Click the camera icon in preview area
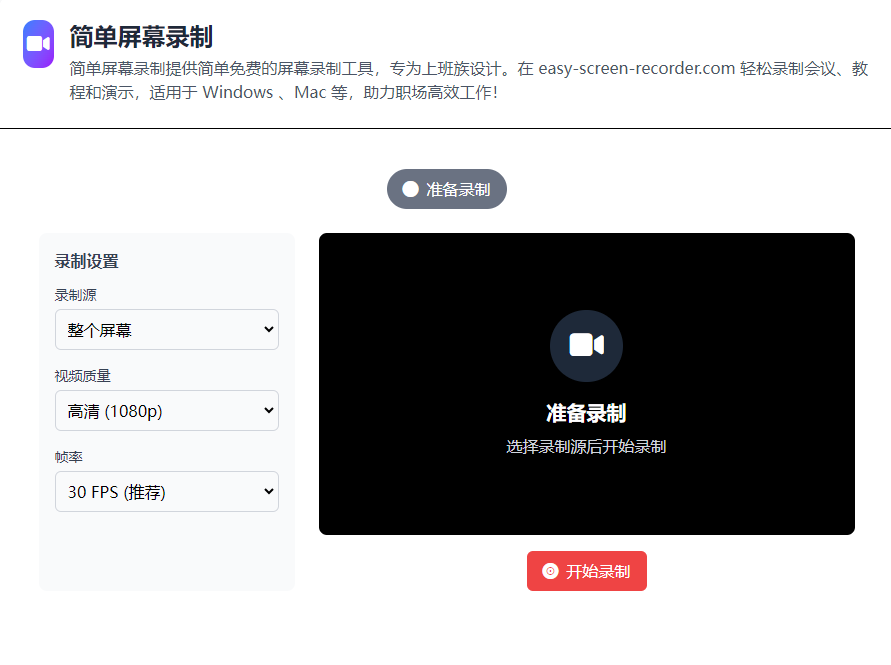891x665 pixels. (x=586, y=346)
